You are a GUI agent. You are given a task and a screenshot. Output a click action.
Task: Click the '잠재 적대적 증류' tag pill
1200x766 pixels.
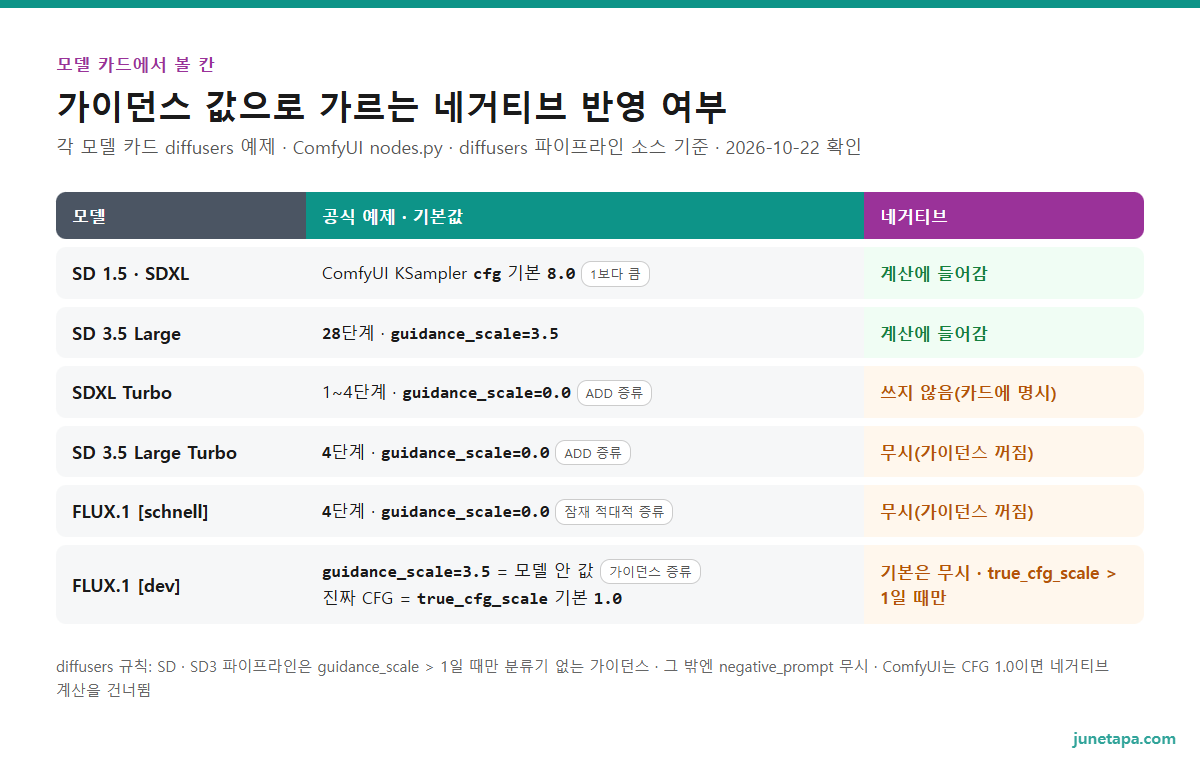[614, 512]
